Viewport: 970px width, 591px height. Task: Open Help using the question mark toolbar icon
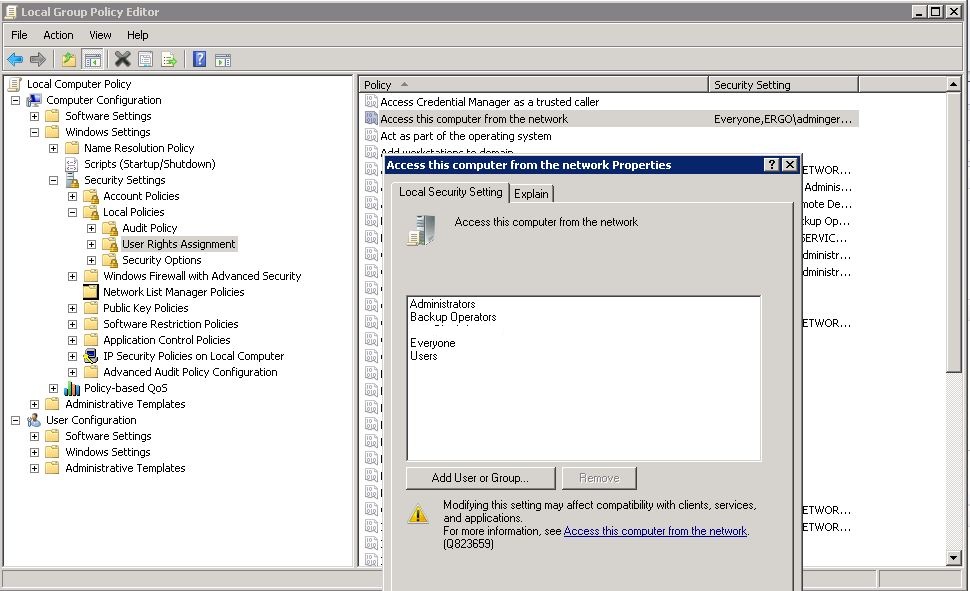click(199, 60)
